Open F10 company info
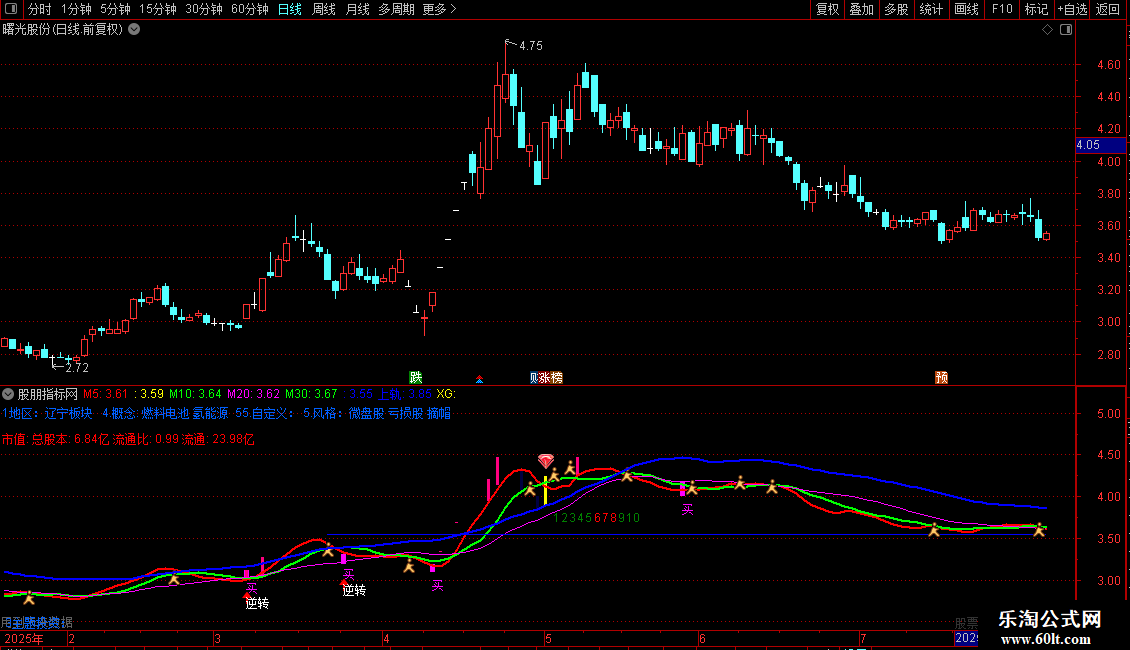Screen dimensions: 1130x650 [x=1002, y=9]
